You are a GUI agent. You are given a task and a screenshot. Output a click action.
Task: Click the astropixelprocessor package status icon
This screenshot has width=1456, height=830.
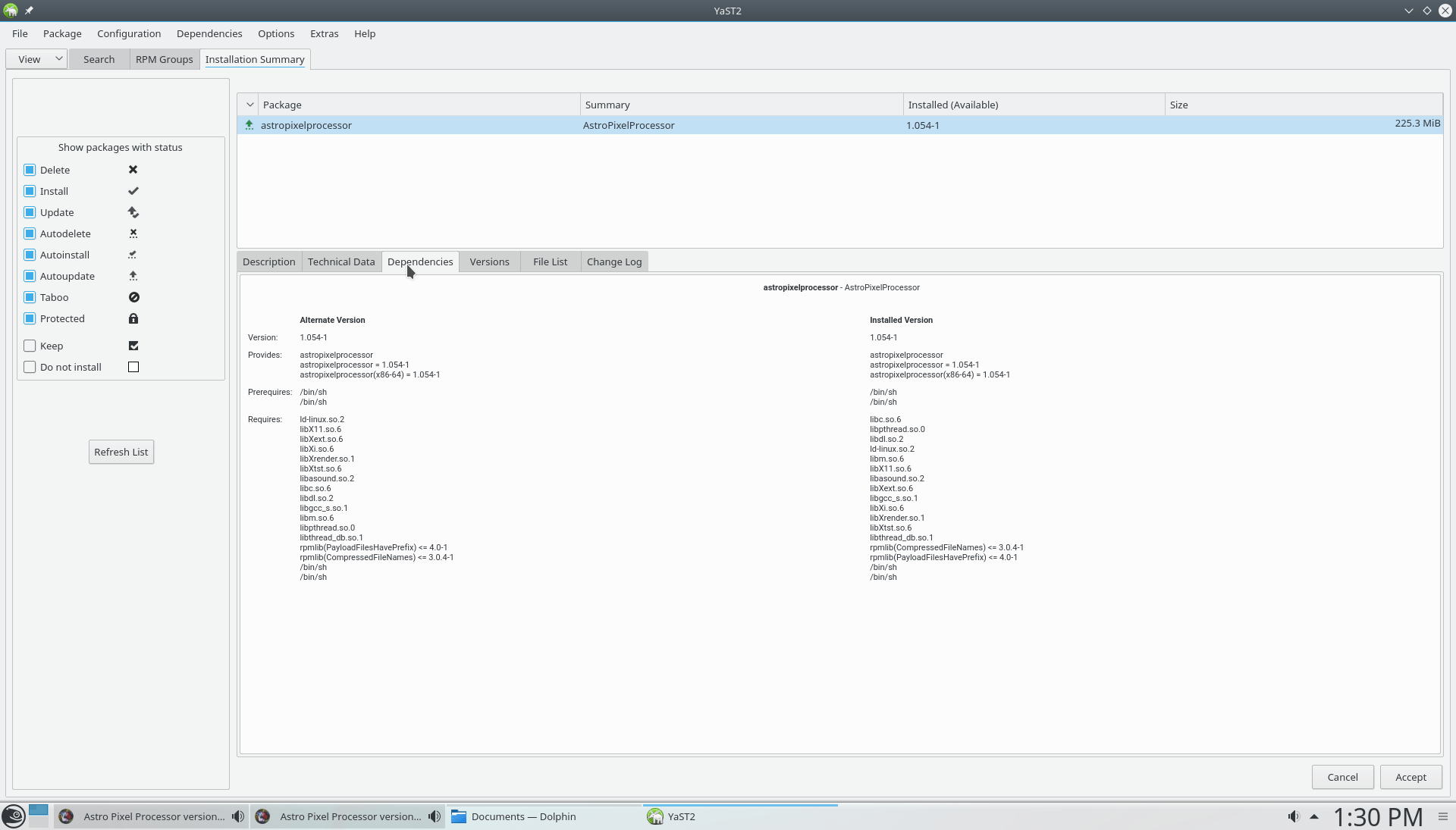[249, 125]
